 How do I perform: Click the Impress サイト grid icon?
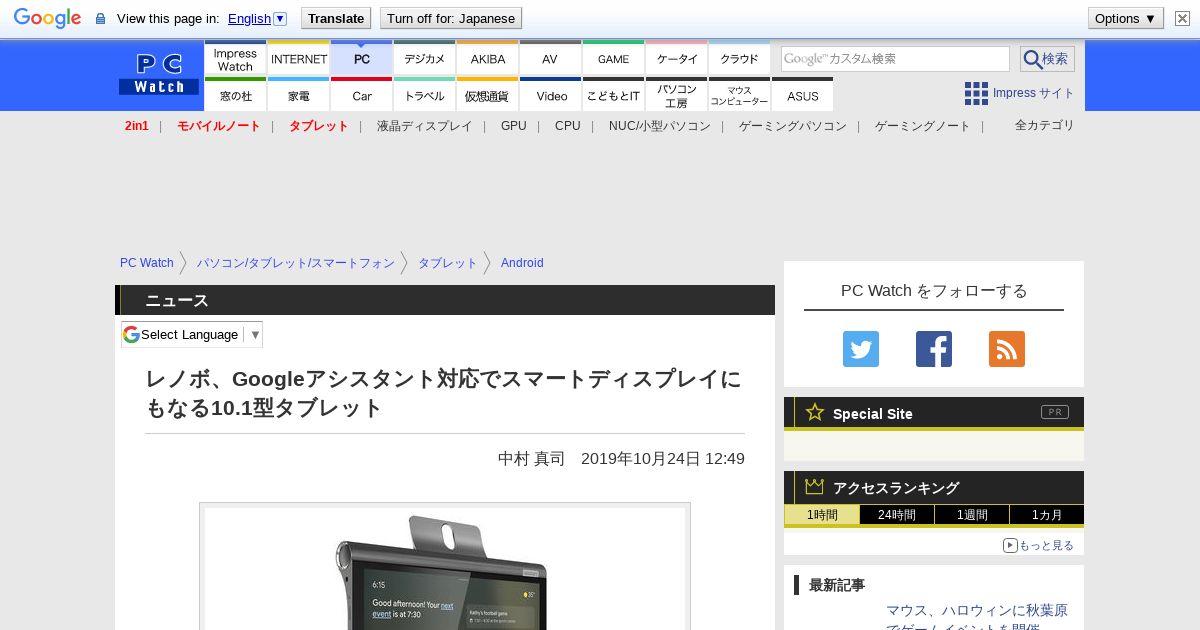(x=976, y=93)
